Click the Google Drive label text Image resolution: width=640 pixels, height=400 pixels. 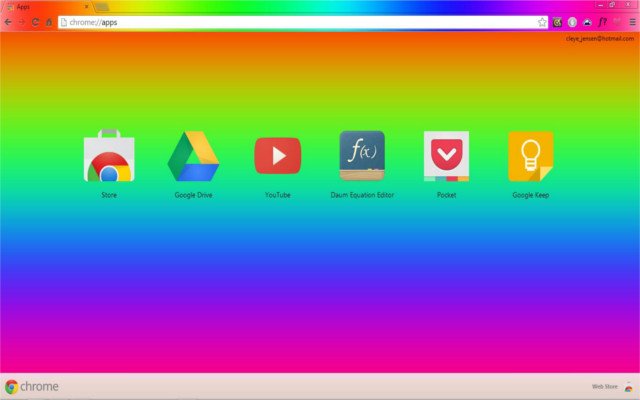point(193,195)
